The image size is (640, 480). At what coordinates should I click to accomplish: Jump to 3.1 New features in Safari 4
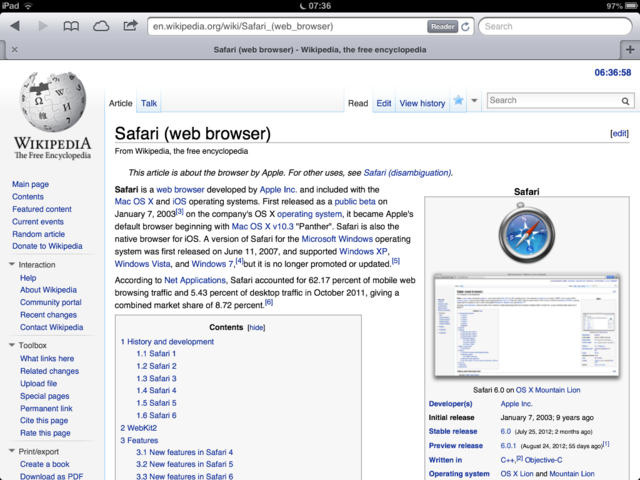184,452
